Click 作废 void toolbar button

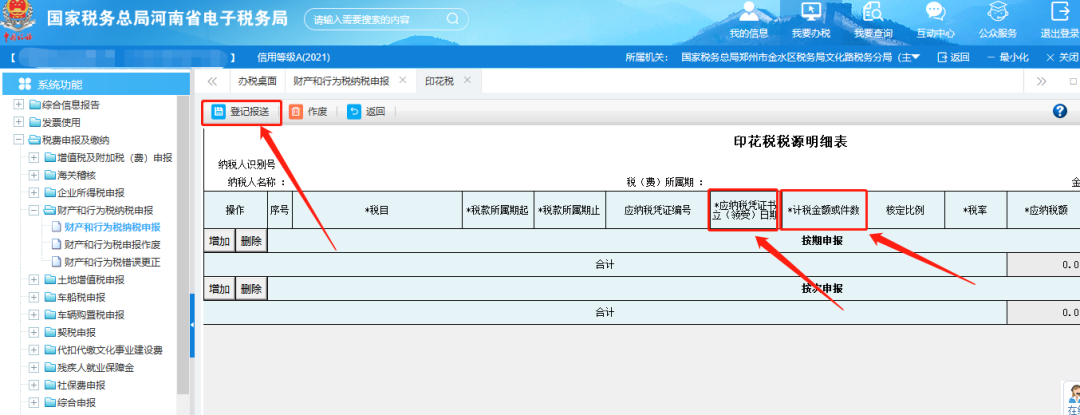pos(308,112)
